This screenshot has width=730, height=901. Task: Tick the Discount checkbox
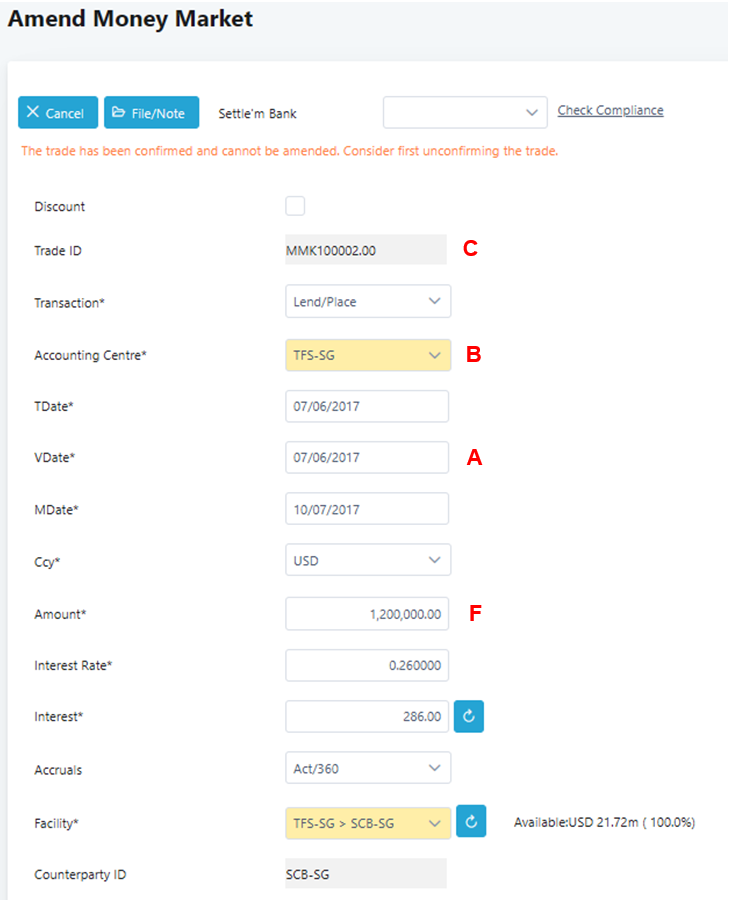click(x=295, y=206)
